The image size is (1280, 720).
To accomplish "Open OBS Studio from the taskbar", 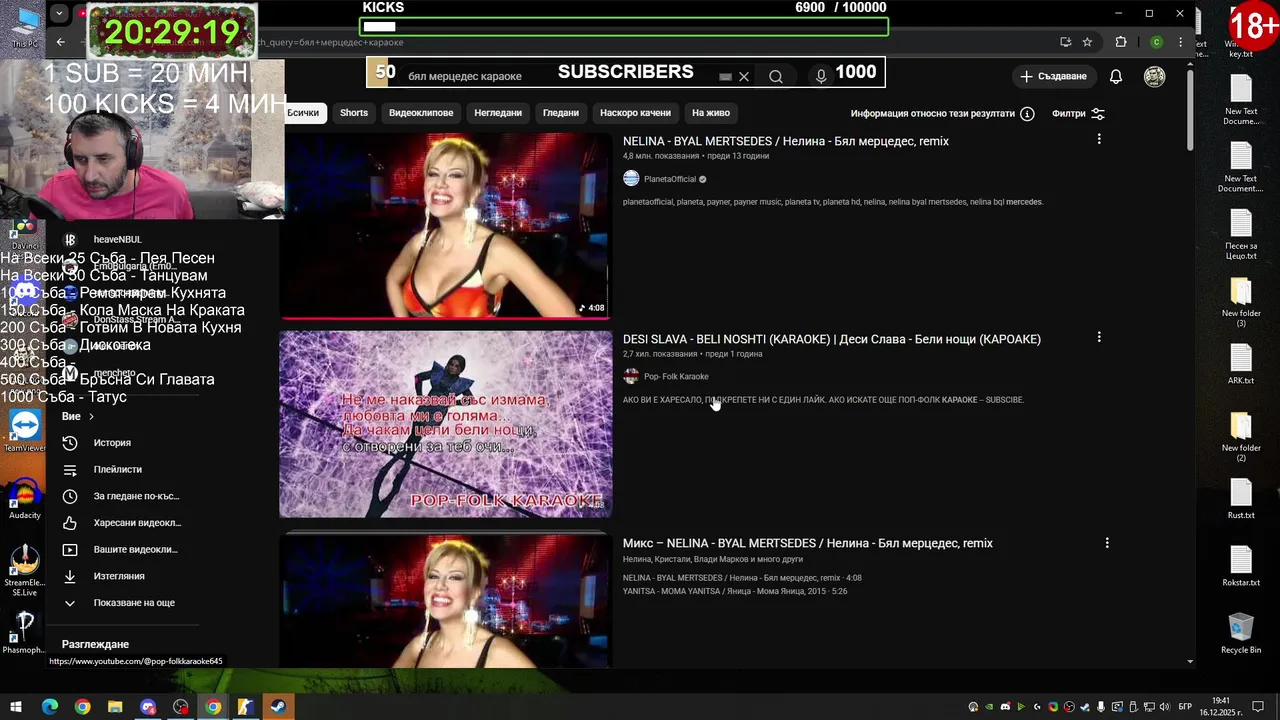I will click(181, 707).
